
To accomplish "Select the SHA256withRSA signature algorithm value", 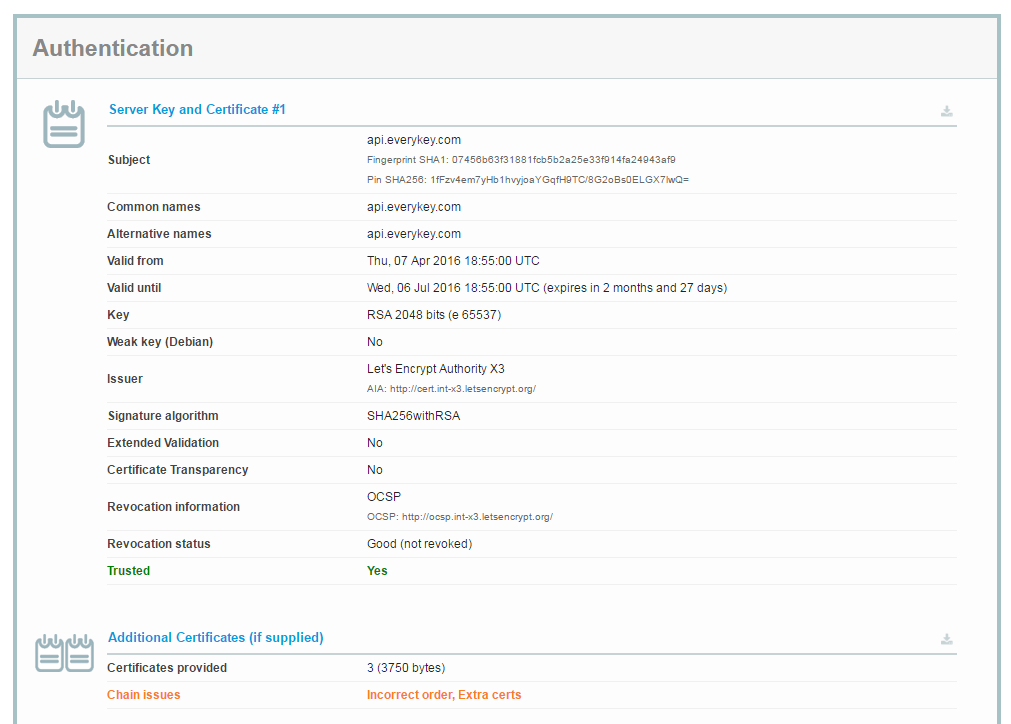I will pos(413,416).
